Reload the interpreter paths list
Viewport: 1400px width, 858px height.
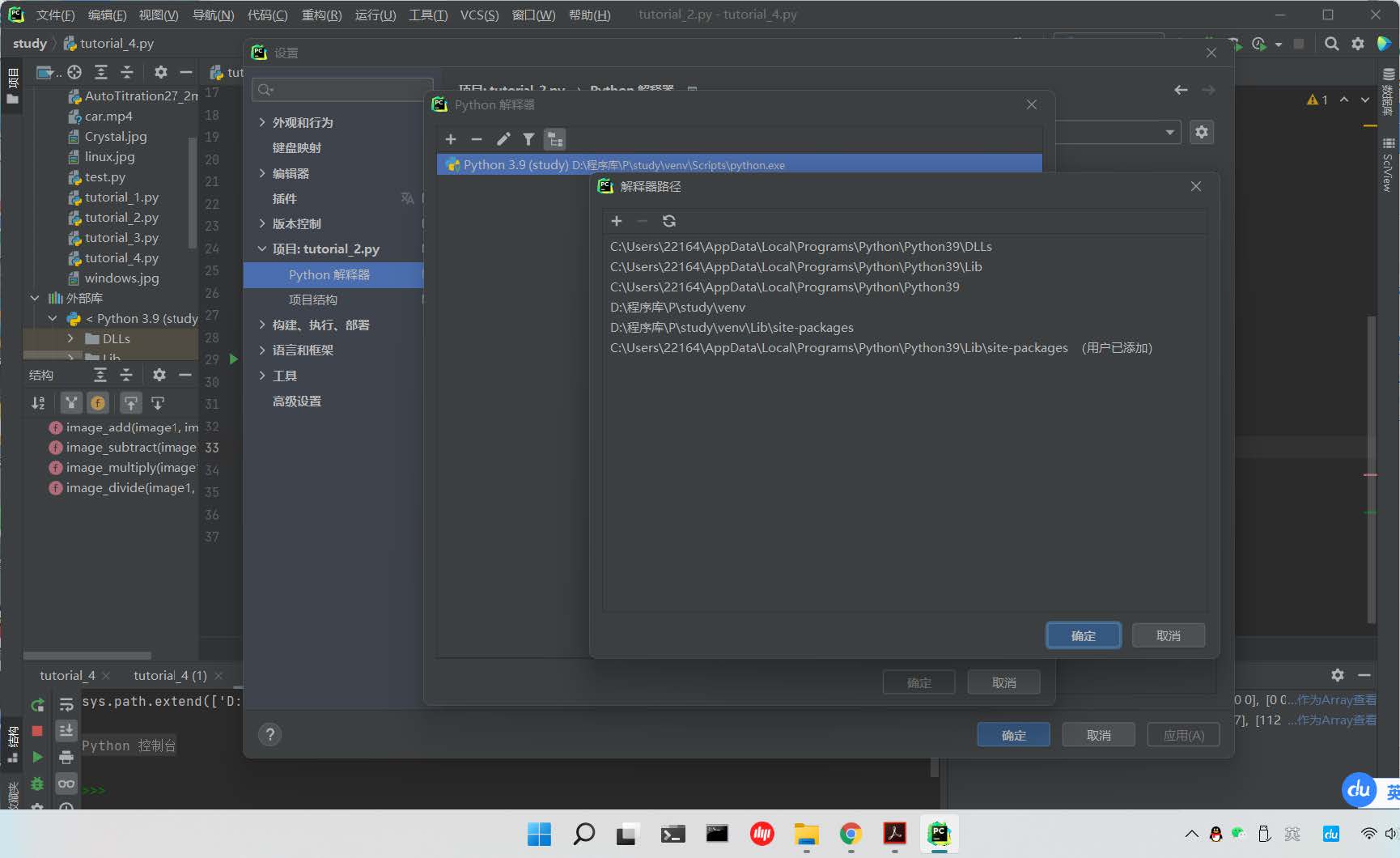click(669, 221)
